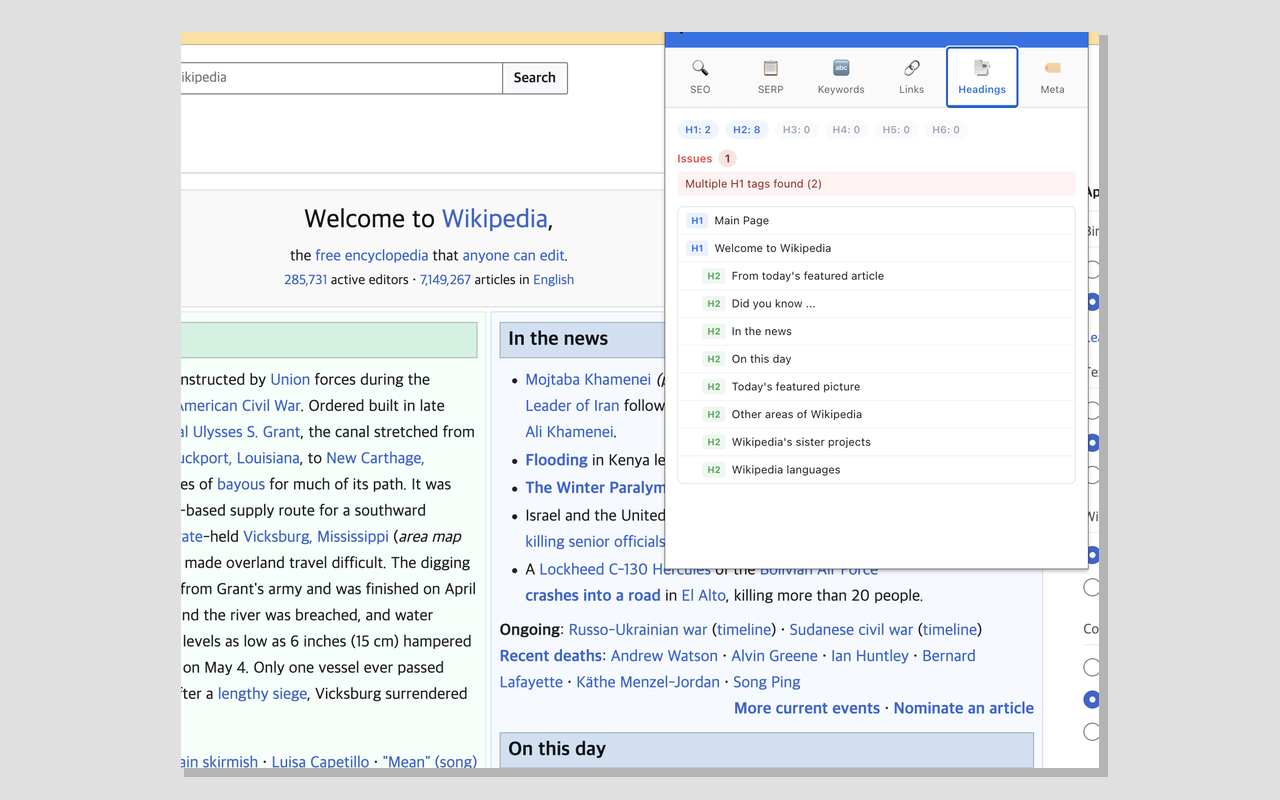Image resolution: width=1280 pixels, height=800 pixels.
Task: Select the H2 'From today's featured article' row
Action: click(876, 276)
